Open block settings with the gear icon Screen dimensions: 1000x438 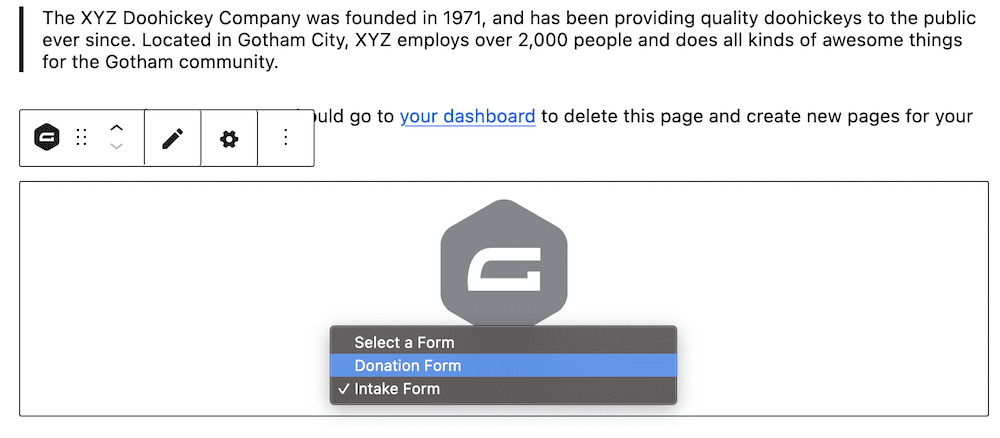click(229, 138)
